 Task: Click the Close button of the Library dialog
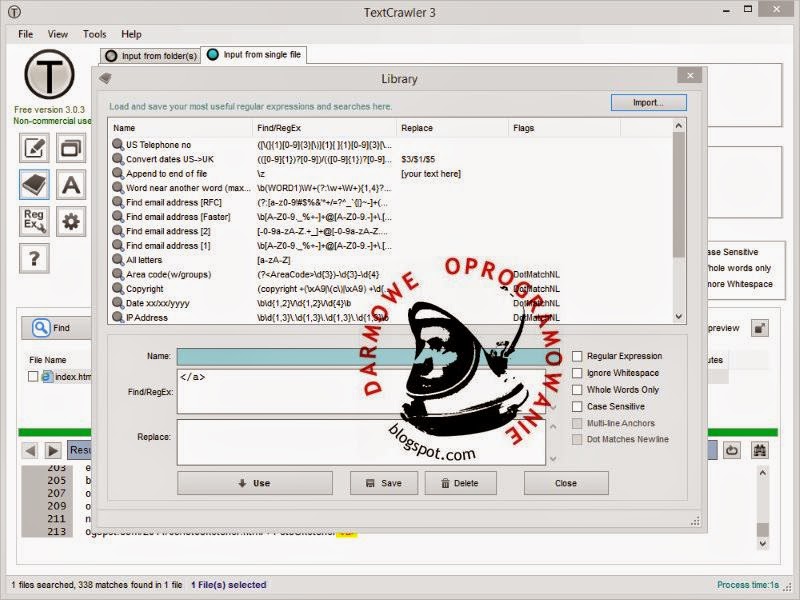[565, 483]
